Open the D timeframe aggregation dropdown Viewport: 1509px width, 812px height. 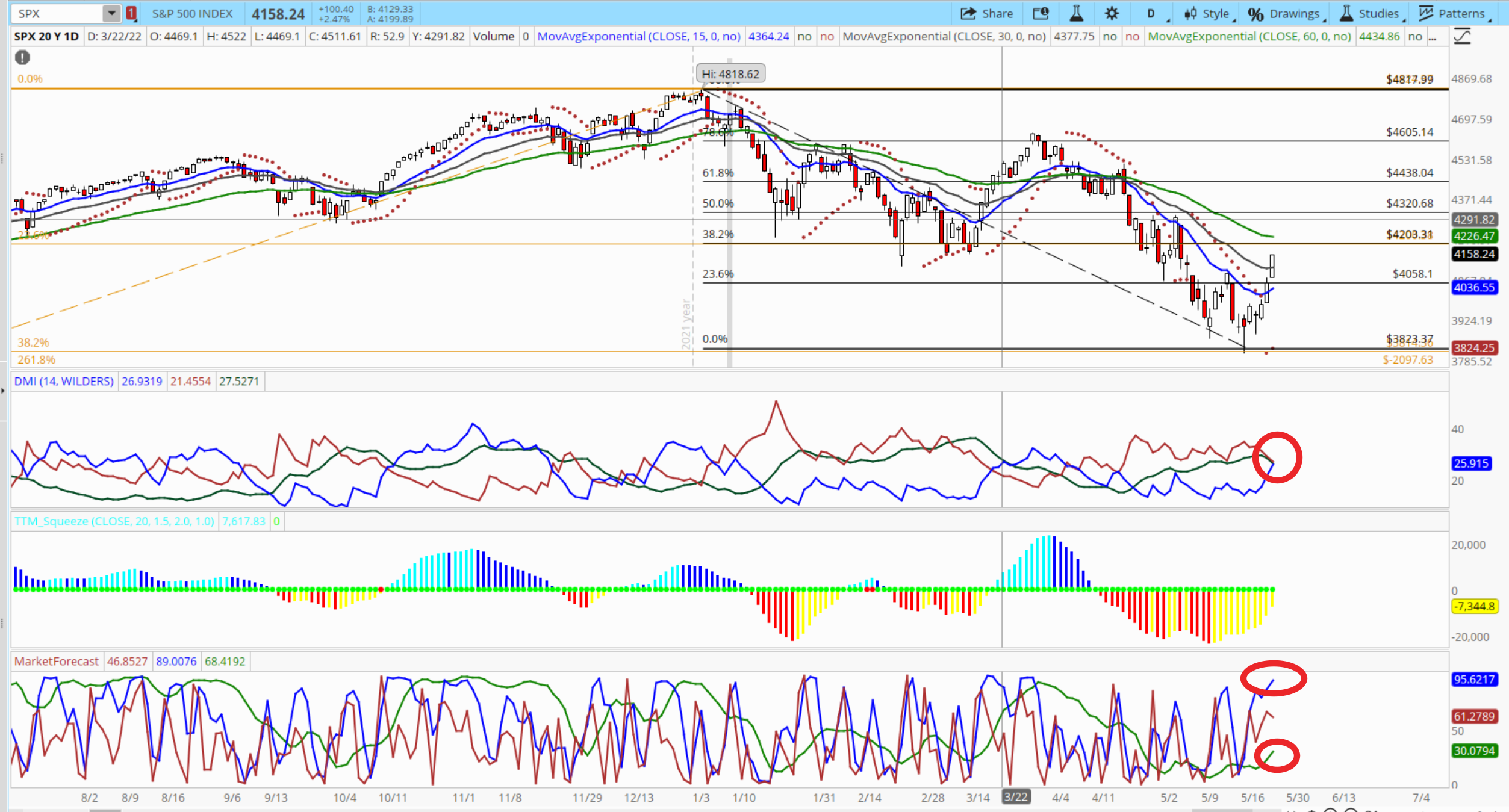point(1151,13)
